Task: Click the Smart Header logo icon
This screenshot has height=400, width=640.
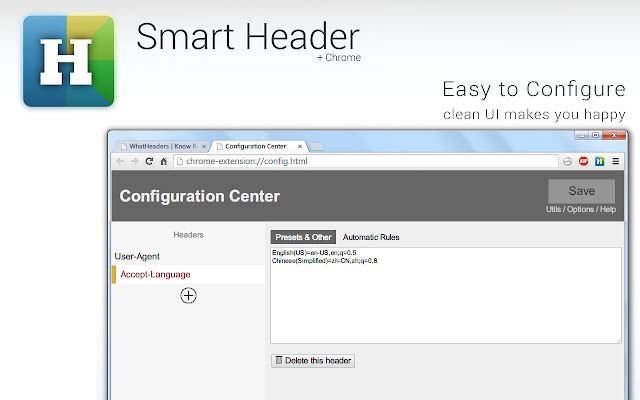Action: pyautogui.click(x=68, y=61)
